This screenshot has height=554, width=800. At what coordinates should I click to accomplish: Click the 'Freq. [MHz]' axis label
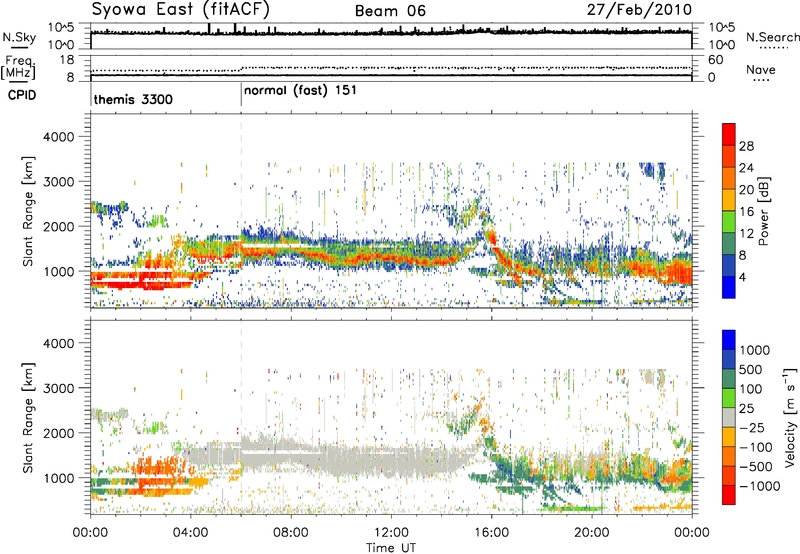[19, 68]
